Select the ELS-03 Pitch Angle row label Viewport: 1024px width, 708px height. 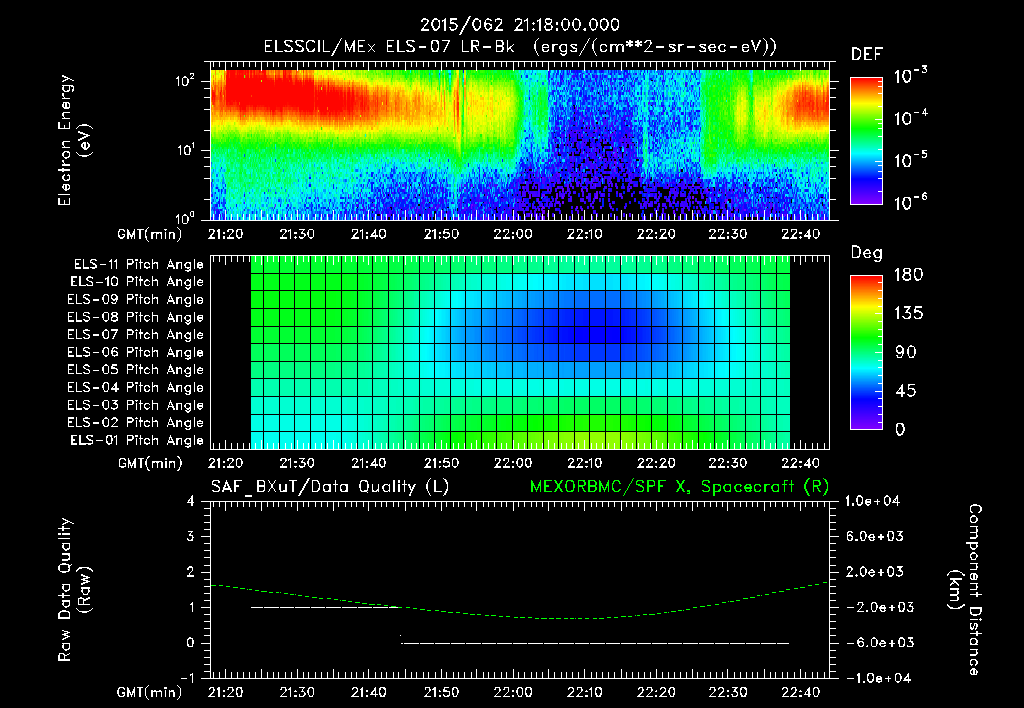136,405
